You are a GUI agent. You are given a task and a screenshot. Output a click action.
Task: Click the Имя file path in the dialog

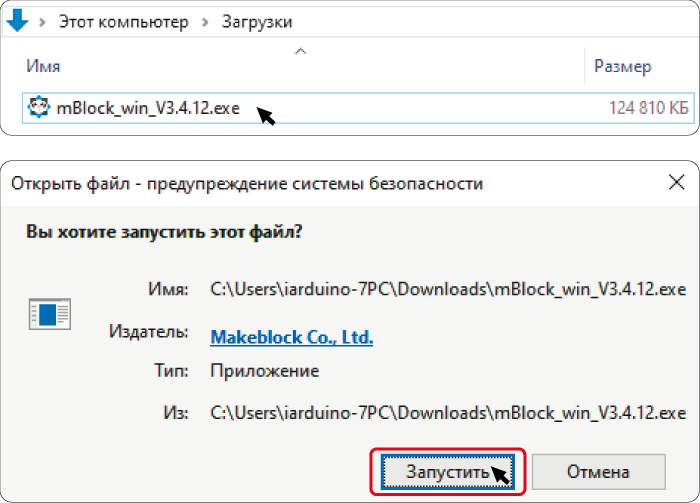448,289
